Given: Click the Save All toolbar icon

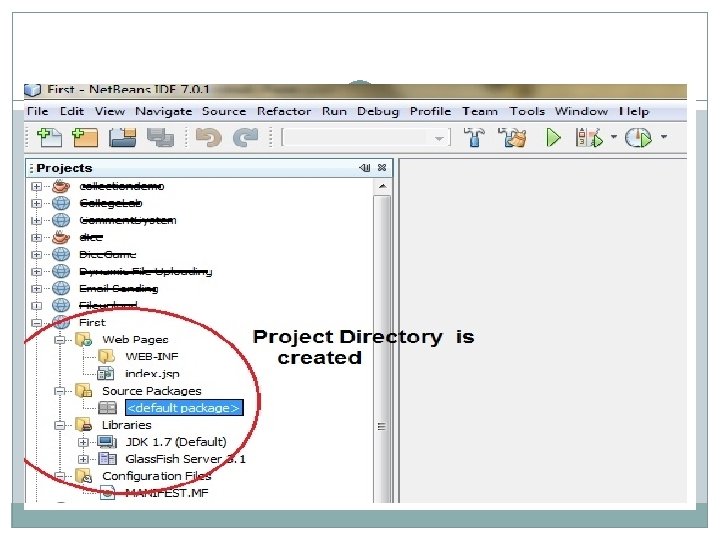Looking at the screenshot, I should (x=160, y=137).
